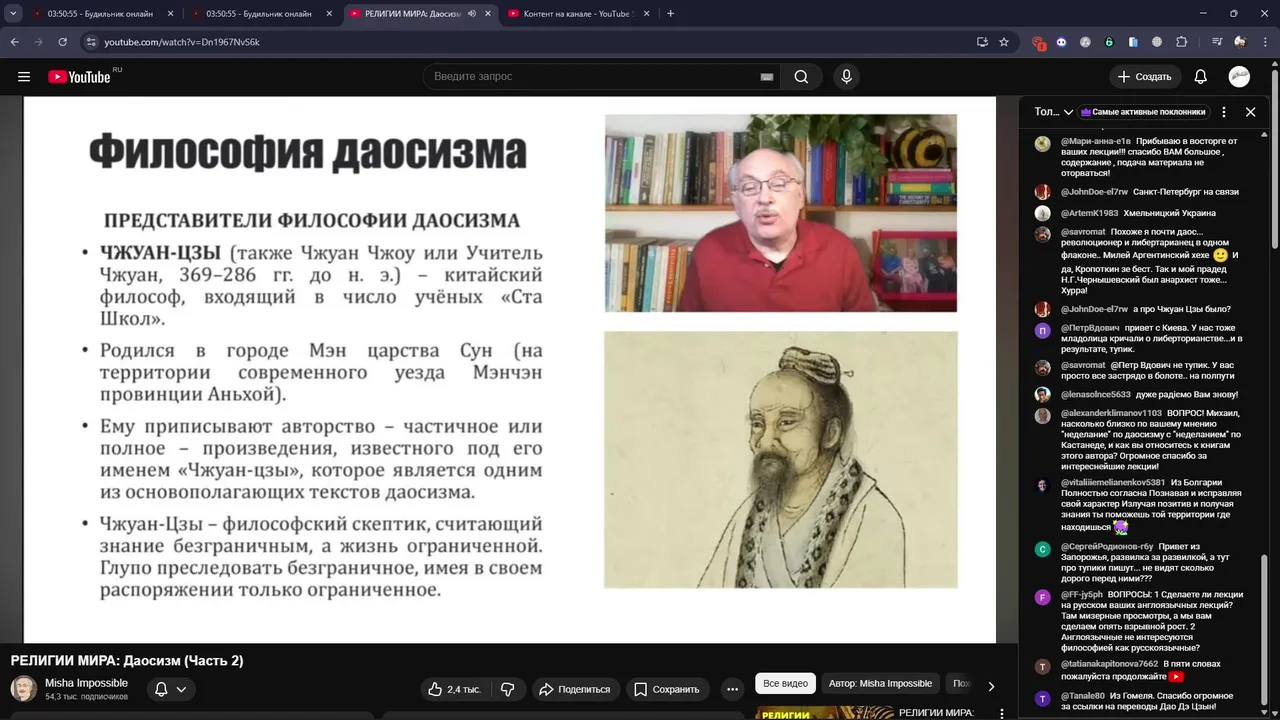Click the 'Поделиться' share button
1280x720 pixels.
(x=574, y=689)
